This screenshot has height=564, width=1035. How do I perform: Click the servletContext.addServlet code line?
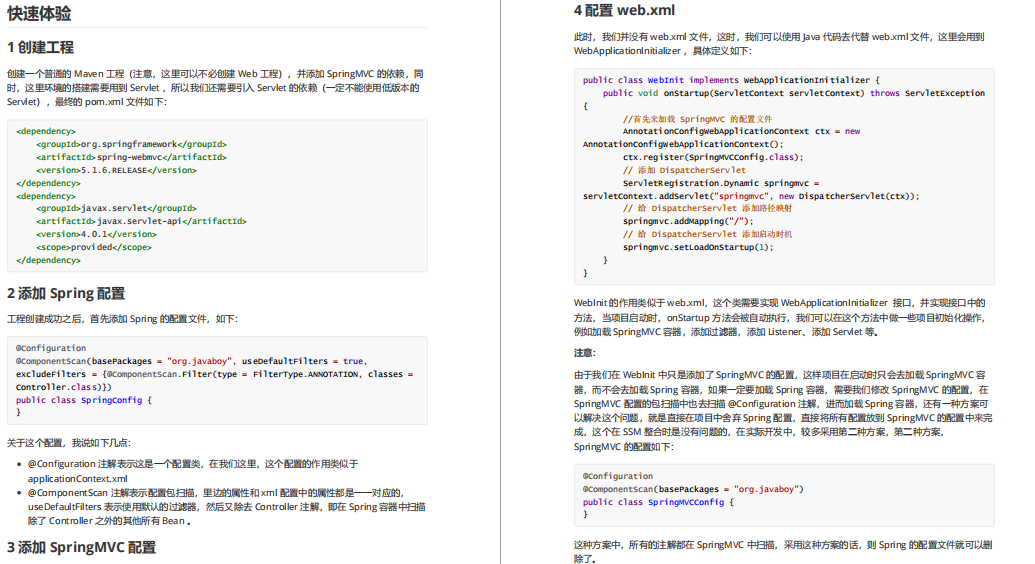pyautogui.click(x=751, y=196)
